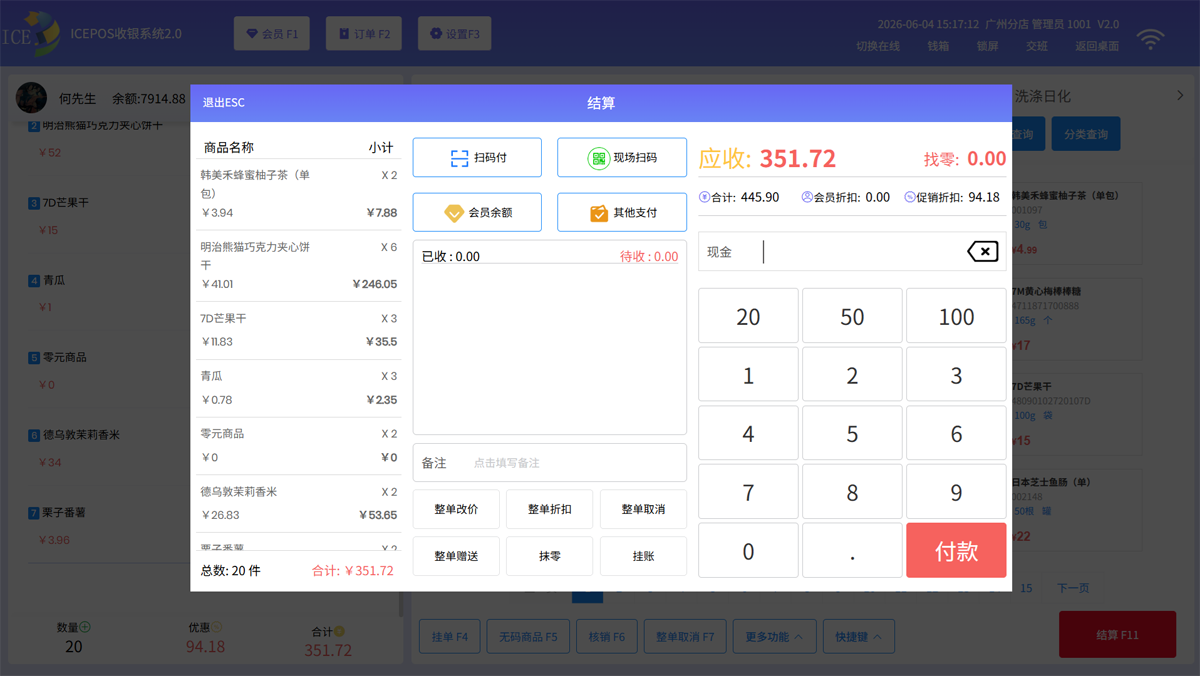Image resolution: width=1200 pixels, height=676 pixels.
Task: Click the 洗涤日化 category tab
Action: click(1042, 96)
